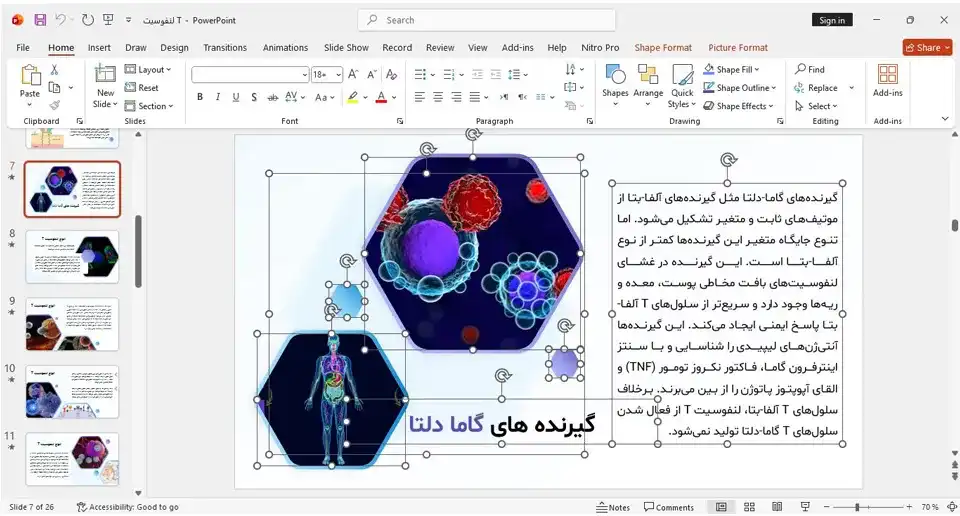Go to the Animations tab
The width and height of the screenshot is (960, 516).
(x=285, y=48)
